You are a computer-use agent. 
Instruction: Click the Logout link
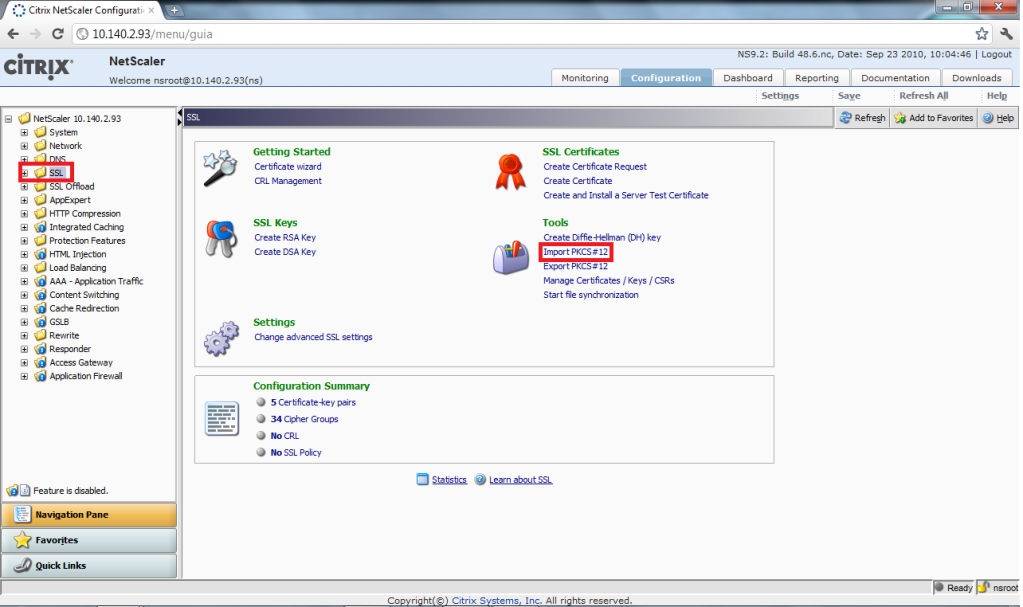(x=996, y=54)
